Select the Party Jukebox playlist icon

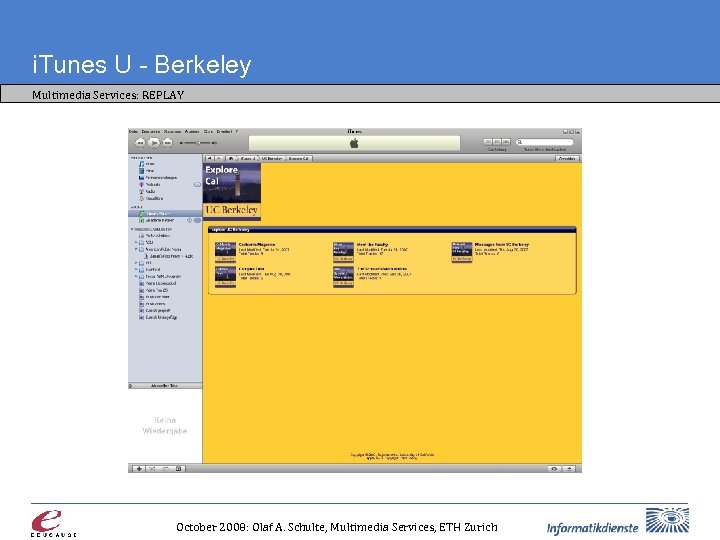(x=141, y=236)
